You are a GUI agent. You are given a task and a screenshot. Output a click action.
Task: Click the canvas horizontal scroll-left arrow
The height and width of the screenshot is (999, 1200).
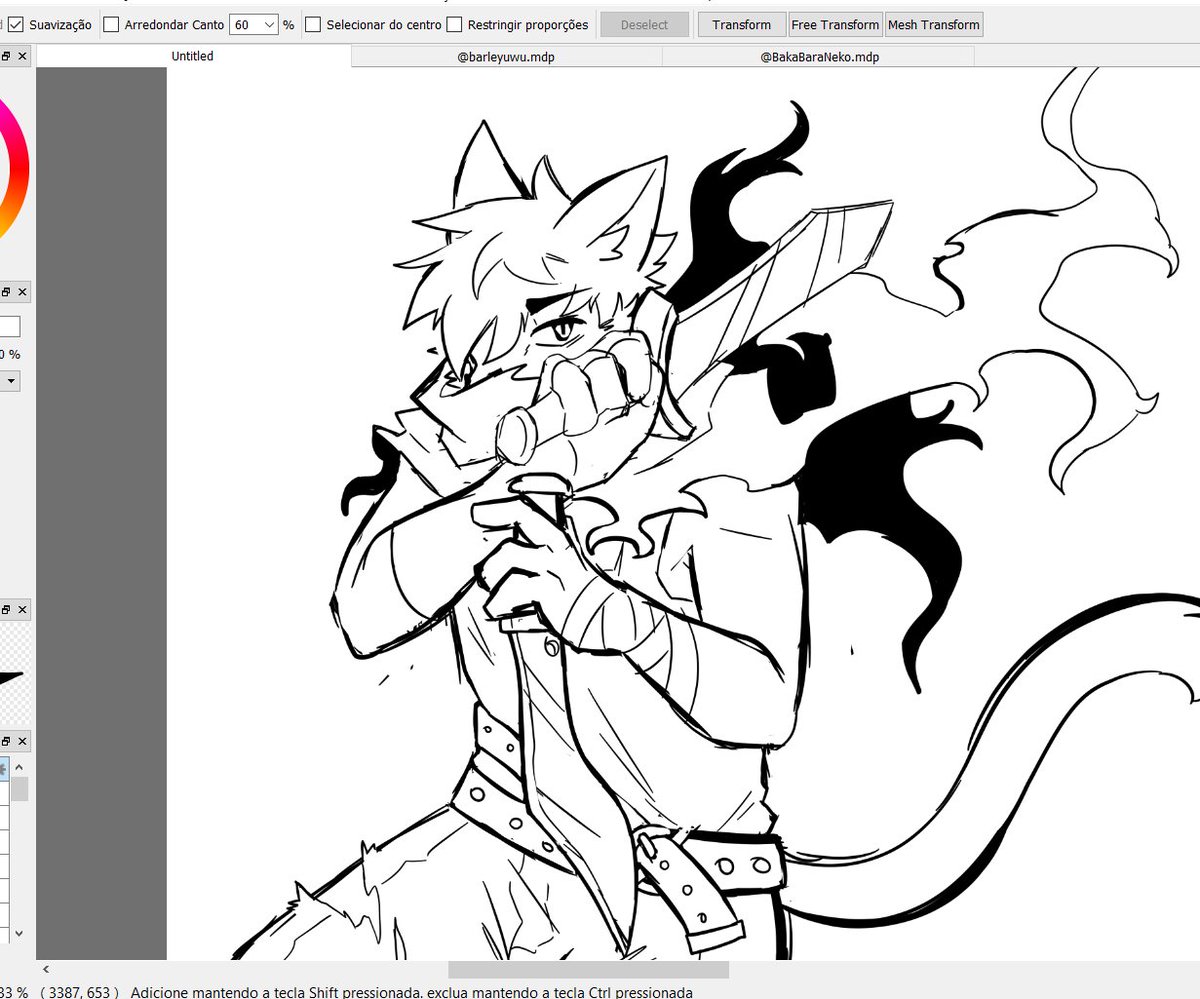[45, 969]
